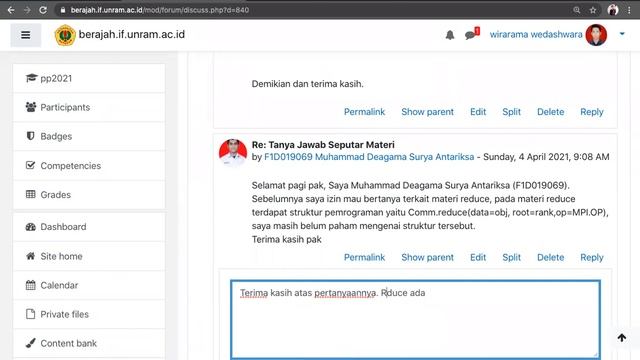Click the Private files document icon
The height and width of the screenshot is (360, 640).
(x=31, y=314)
